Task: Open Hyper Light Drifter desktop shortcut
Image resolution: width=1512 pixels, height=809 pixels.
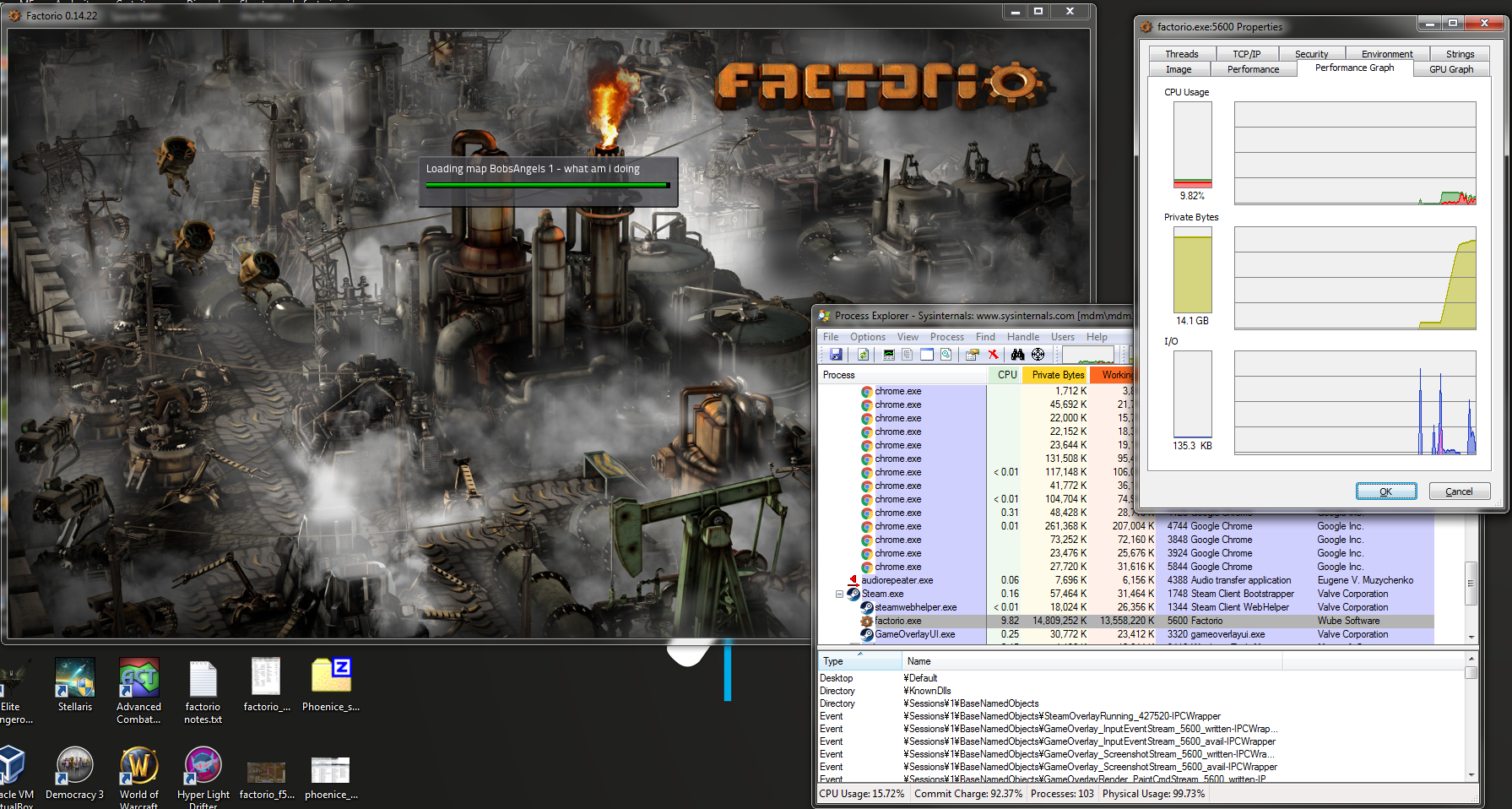Action: tap(203, 777)
